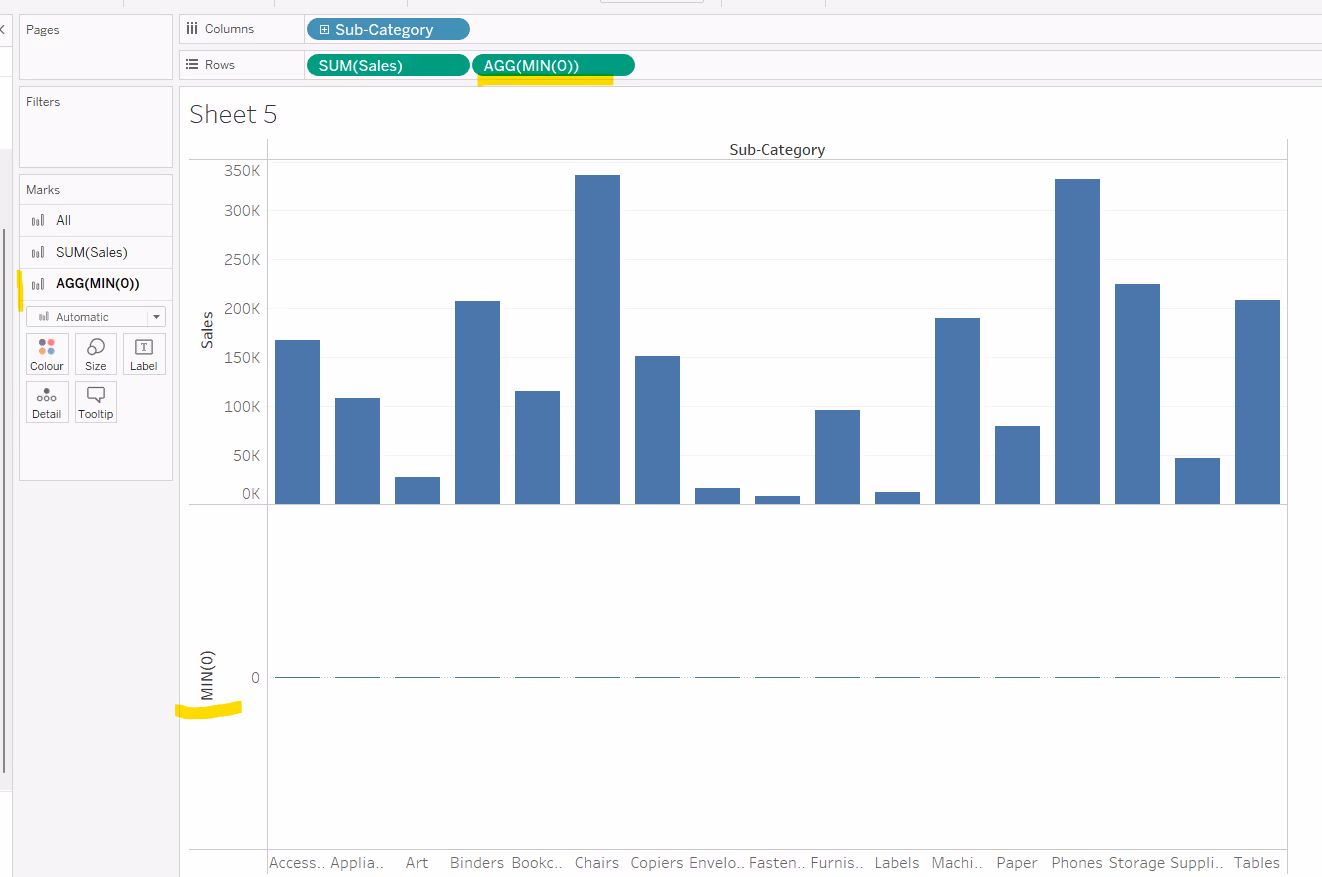Select the SUM(Sales) marks row
Viewport: 1322px width, 877px height.
point(96,252)
